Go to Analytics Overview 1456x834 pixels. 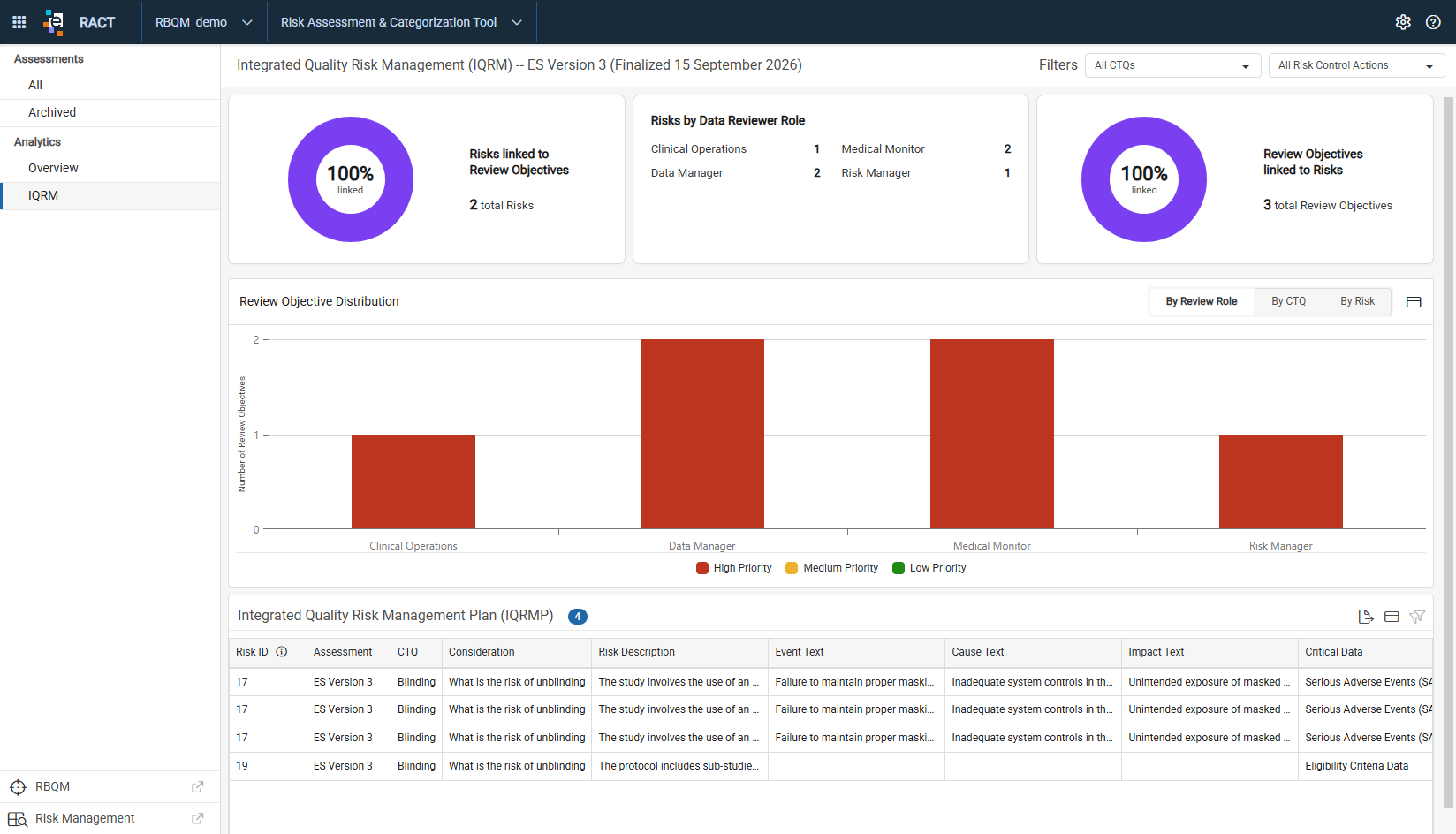coord(110,168)
